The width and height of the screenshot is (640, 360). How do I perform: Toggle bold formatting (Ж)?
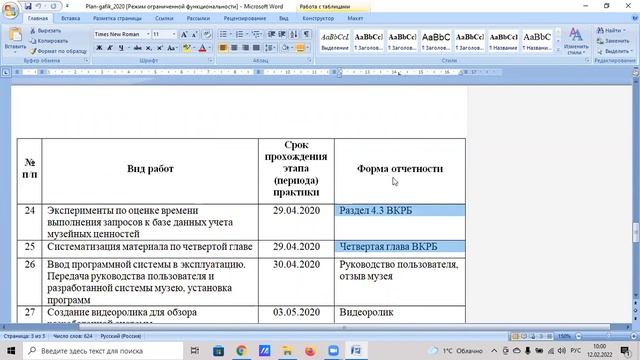click(x=99, y=48)
